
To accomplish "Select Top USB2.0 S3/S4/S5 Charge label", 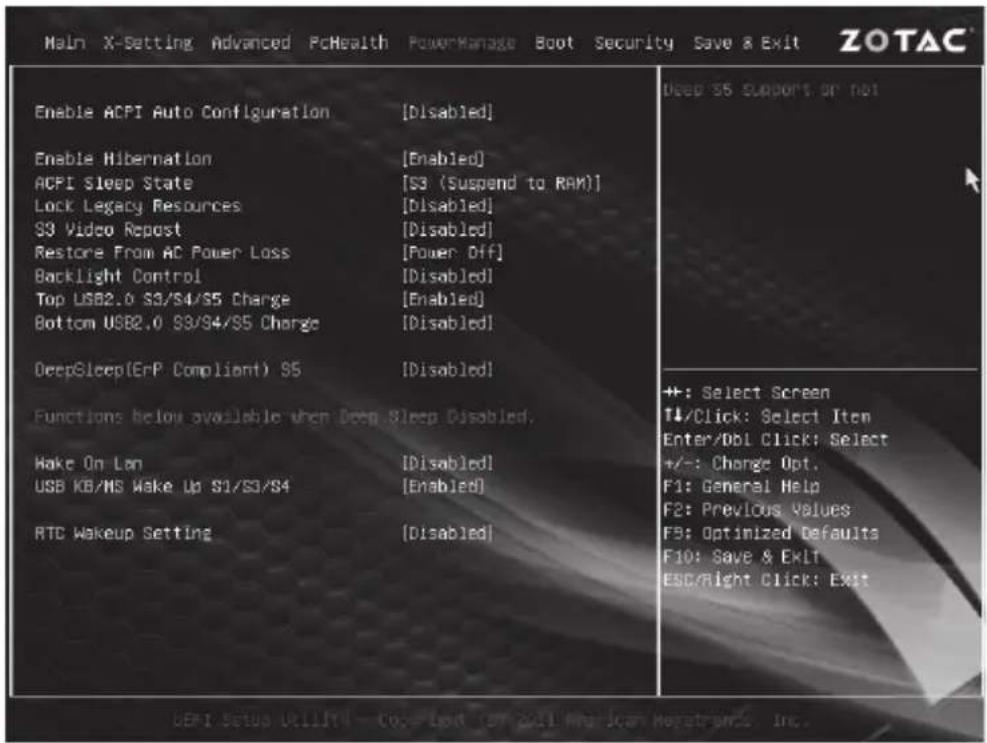I will [162, 299].
